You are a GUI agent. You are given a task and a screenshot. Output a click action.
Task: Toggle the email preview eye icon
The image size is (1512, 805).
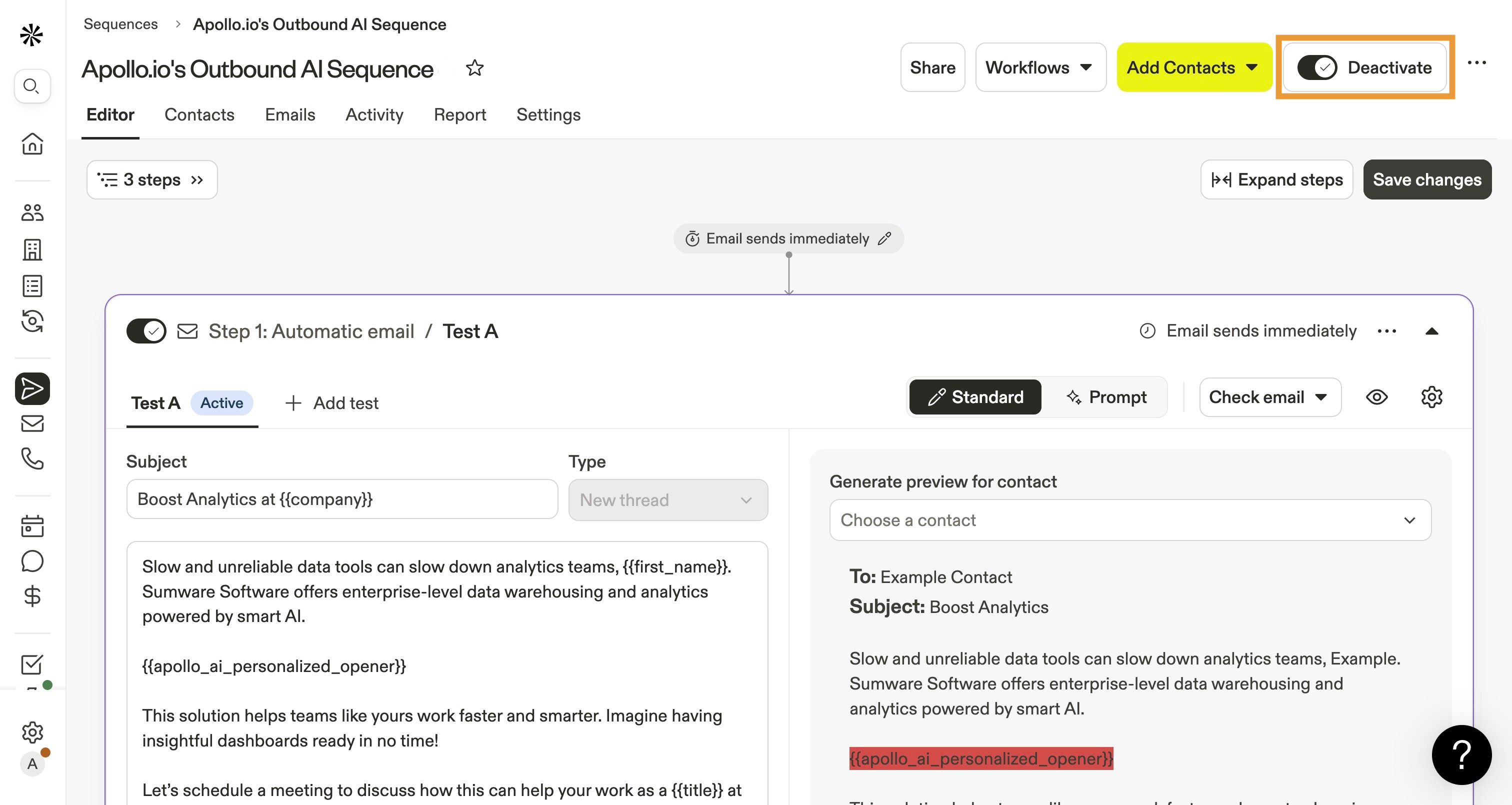pyautogui.click(x=1377, y=397)
